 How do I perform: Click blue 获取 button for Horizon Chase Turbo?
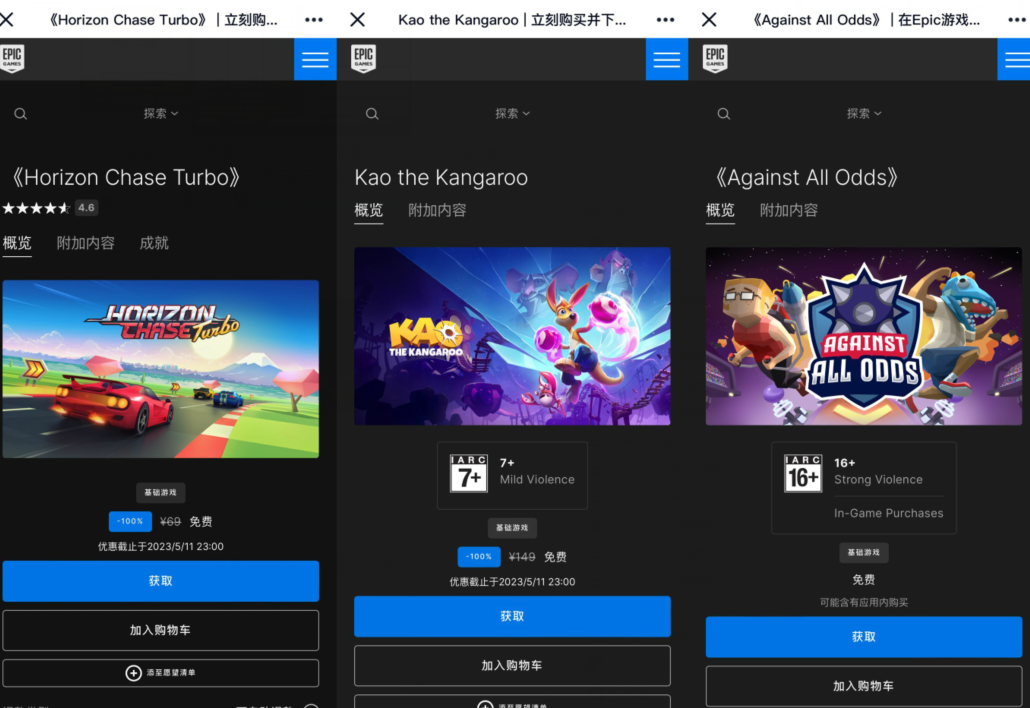point(160,581)
